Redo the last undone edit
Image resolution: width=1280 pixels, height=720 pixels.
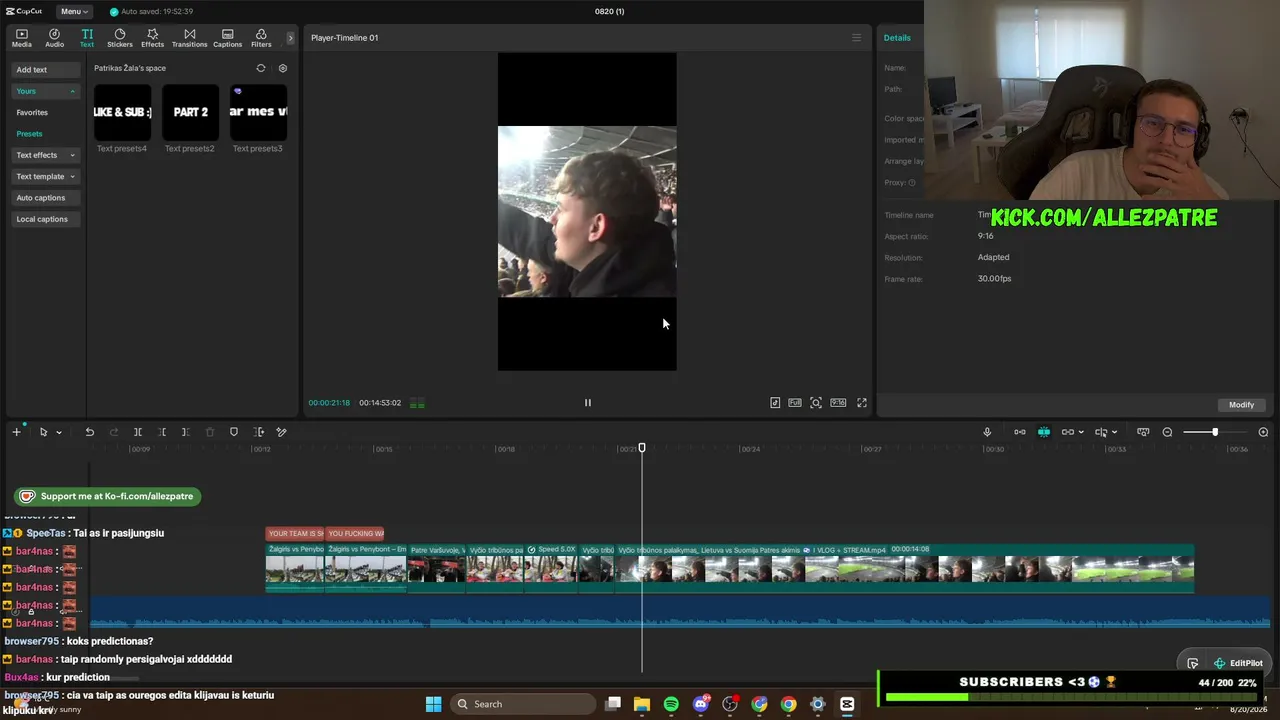pyautogui.click(x=113, y=432)
